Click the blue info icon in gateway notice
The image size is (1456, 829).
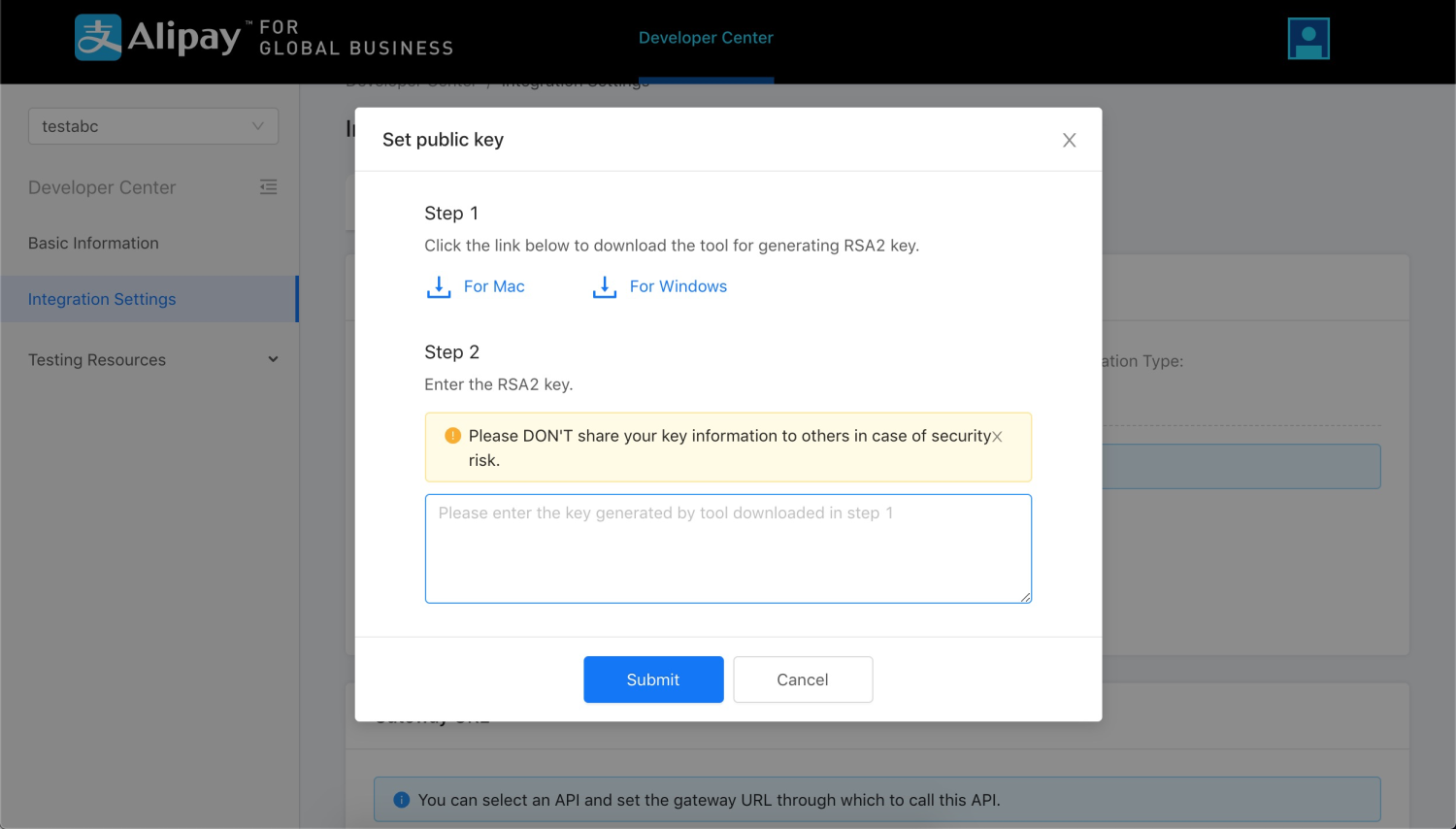point(401,800)
